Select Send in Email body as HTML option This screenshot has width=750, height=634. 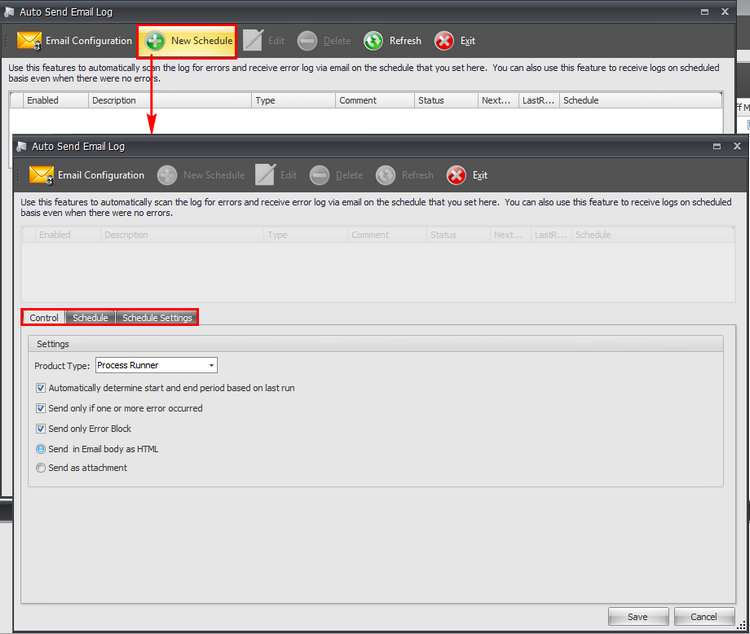coord(41,449)
